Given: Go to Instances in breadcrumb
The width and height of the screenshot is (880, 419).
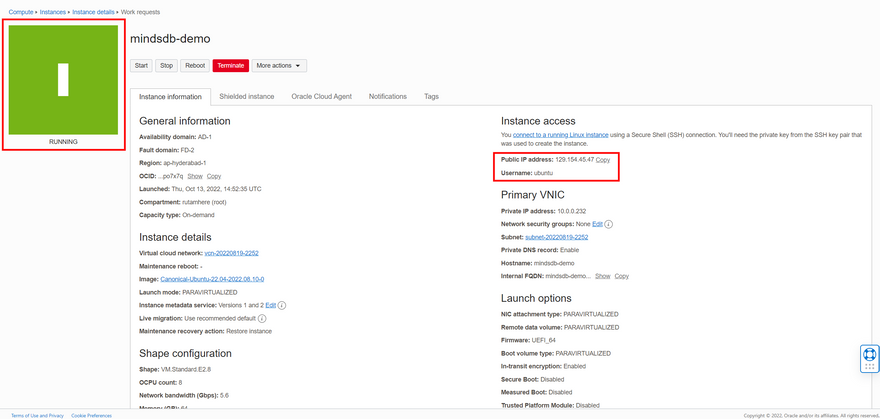Looking at the screenshot, I should coord(54,11).
